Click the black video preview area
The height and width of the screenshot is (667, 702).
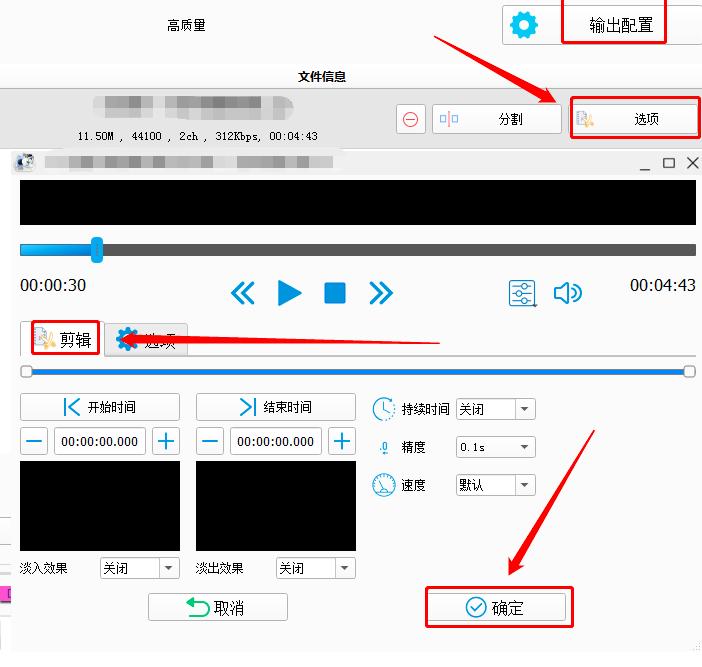[x=358, y=202]
